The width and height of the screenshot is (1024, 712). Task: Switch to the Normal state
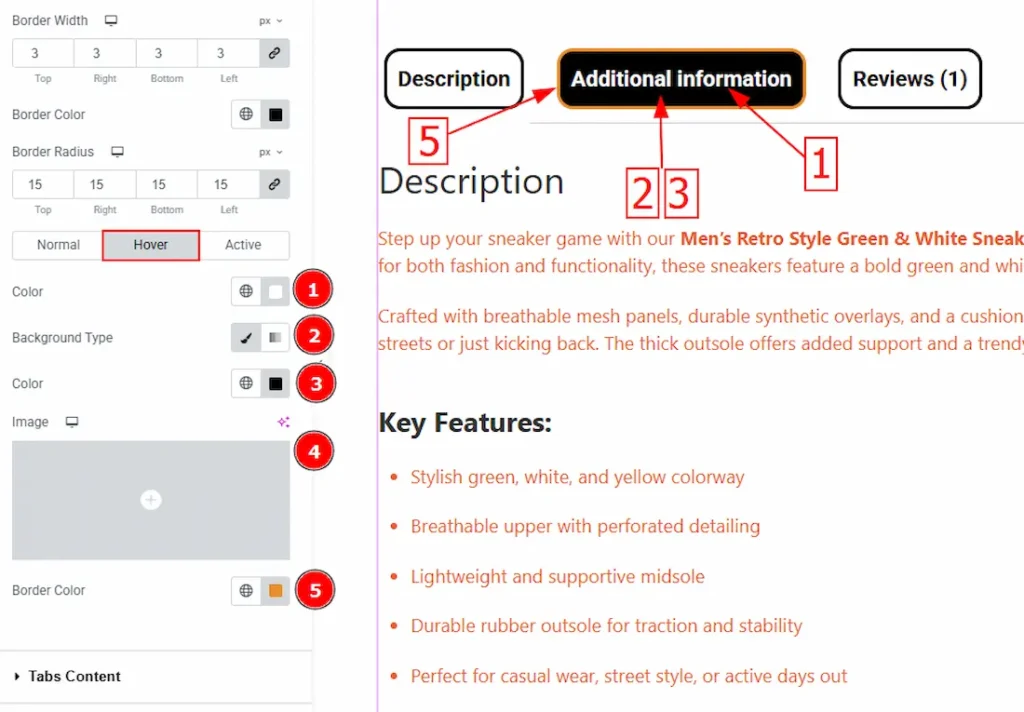(x=58, y=245)
